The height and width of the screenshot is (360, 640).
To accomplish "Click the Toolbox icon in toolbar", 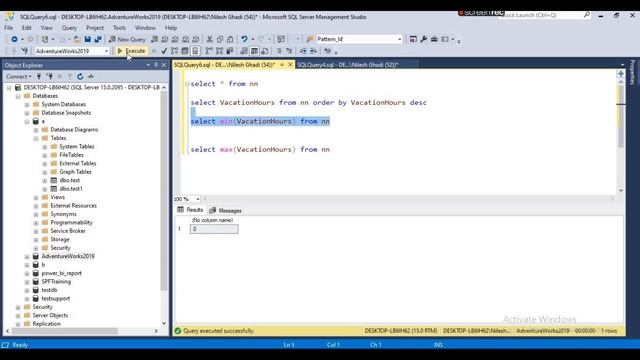I will [434, 39].
